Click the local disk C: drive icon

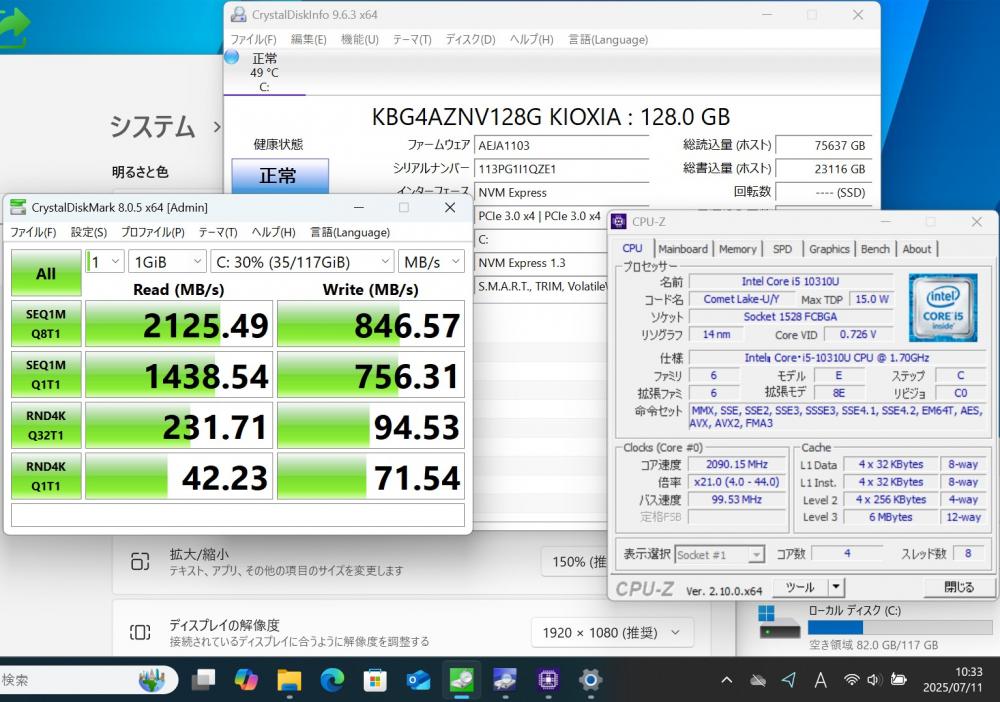click(x=779, y=623)
